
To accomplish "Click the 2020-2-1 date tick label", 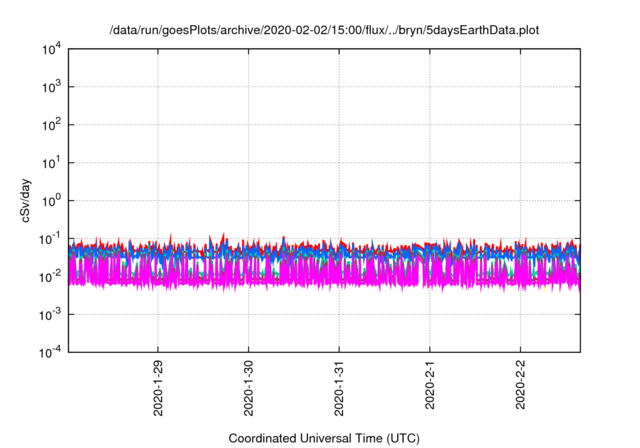I will 430,385.
